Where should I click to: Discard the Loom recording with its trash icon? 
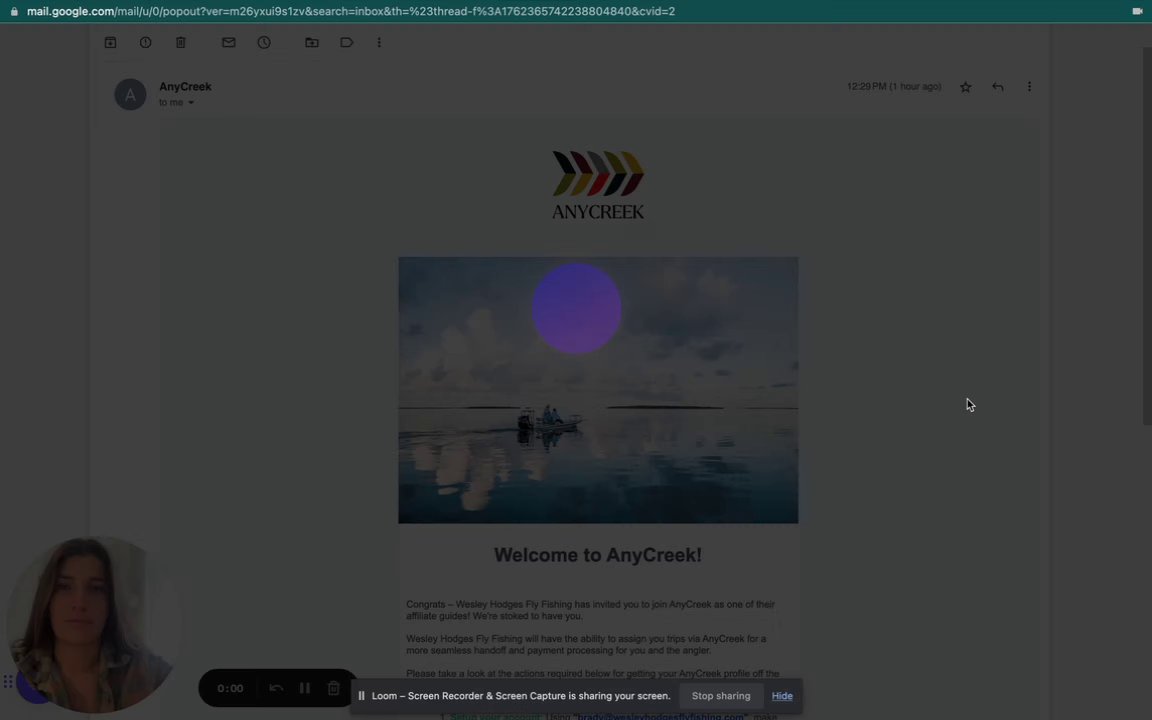click(x=334, y=688)
